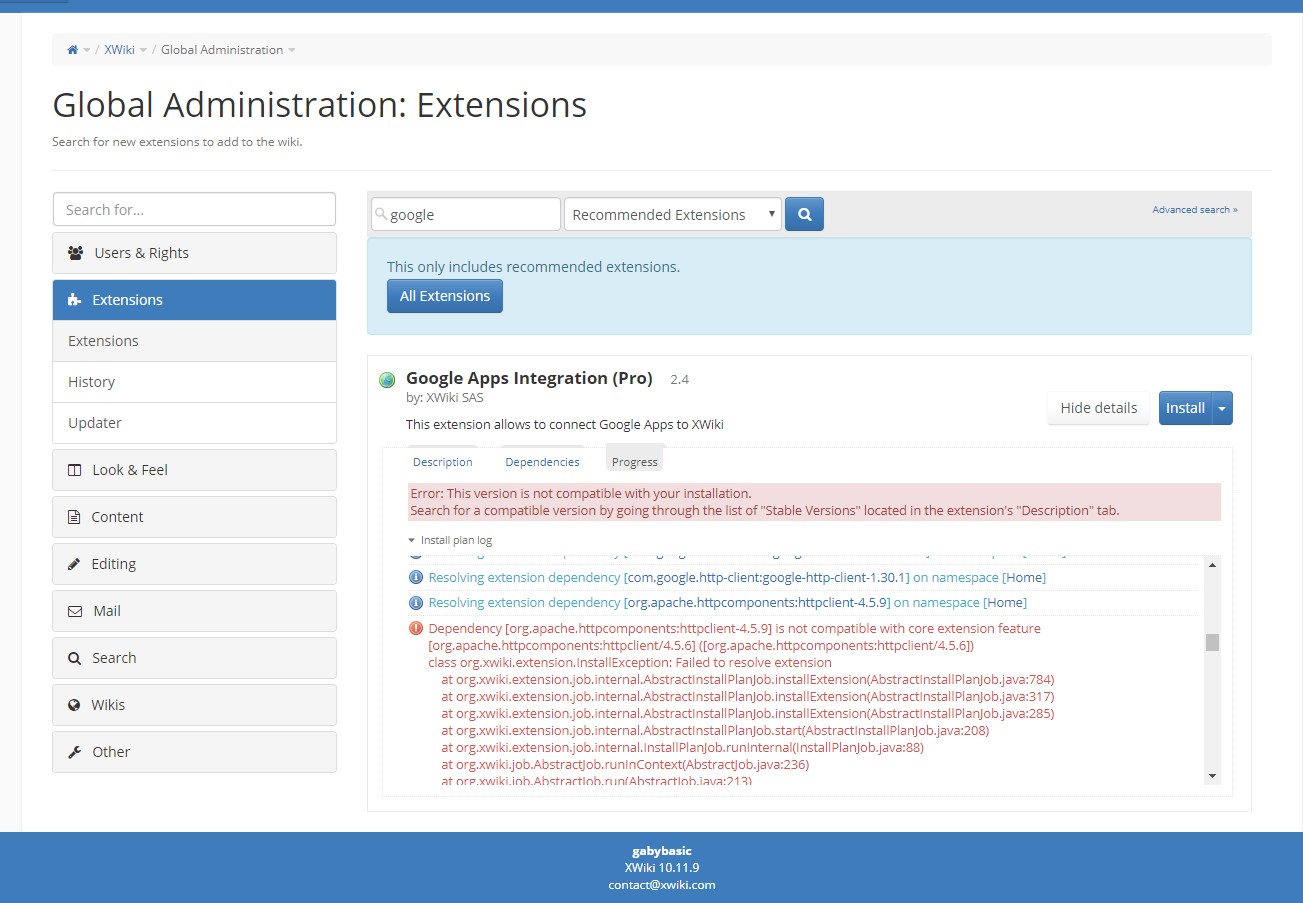Click the install log scrollbar thumb
The width and height of the screenshot is (1303, 903).
(x=1212, y=642)
